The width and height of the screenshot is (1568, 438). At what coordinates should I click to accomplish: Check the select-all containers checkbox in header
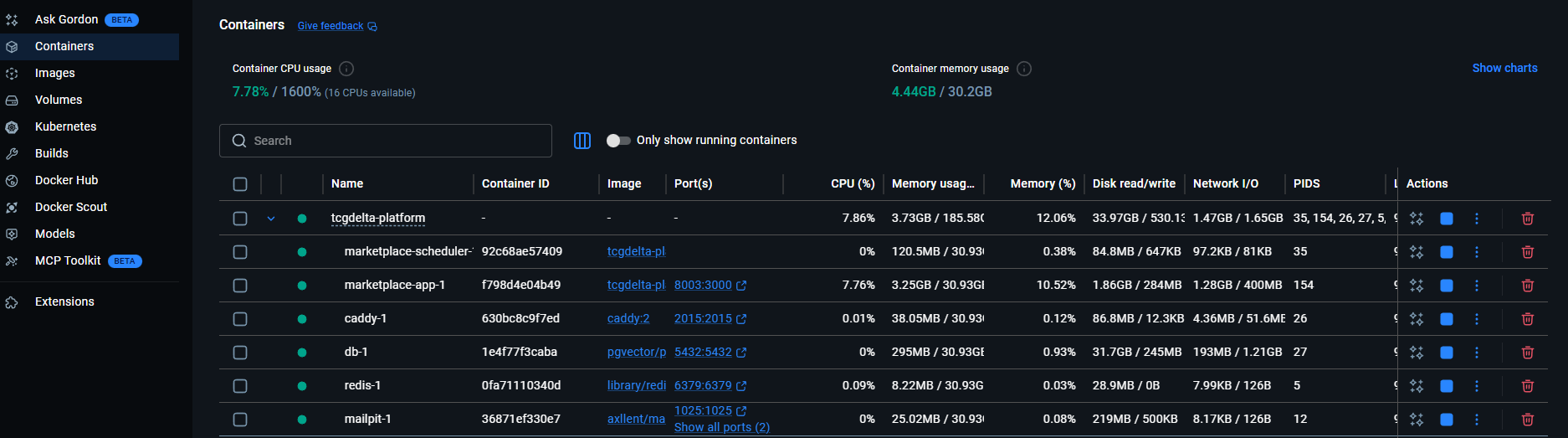[x=240, y=184]
